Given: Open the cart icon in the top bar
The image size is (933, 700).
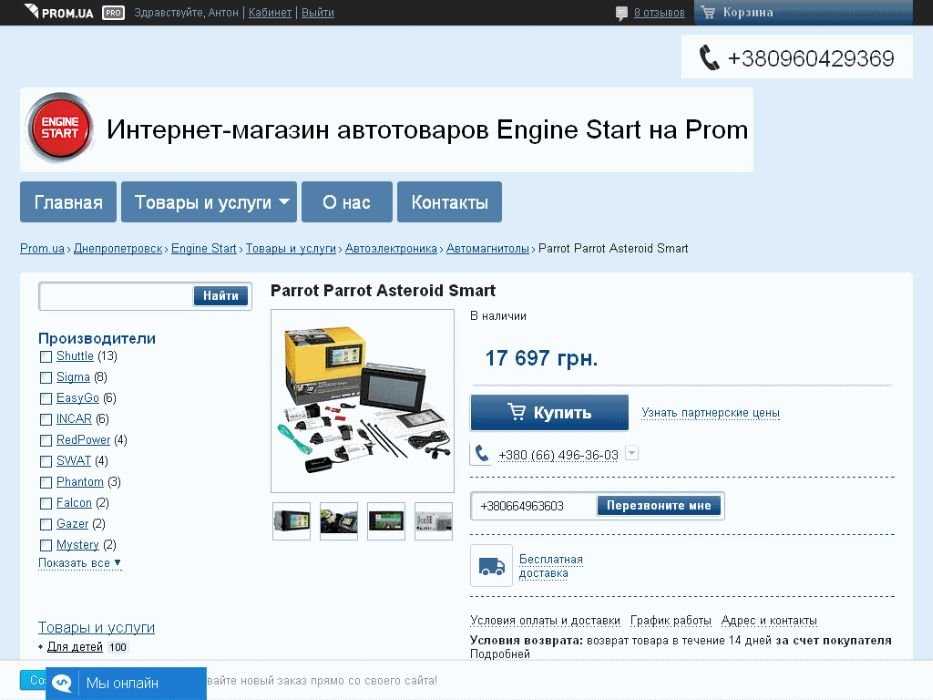Looking at the screenshot, I should (708, 12).
